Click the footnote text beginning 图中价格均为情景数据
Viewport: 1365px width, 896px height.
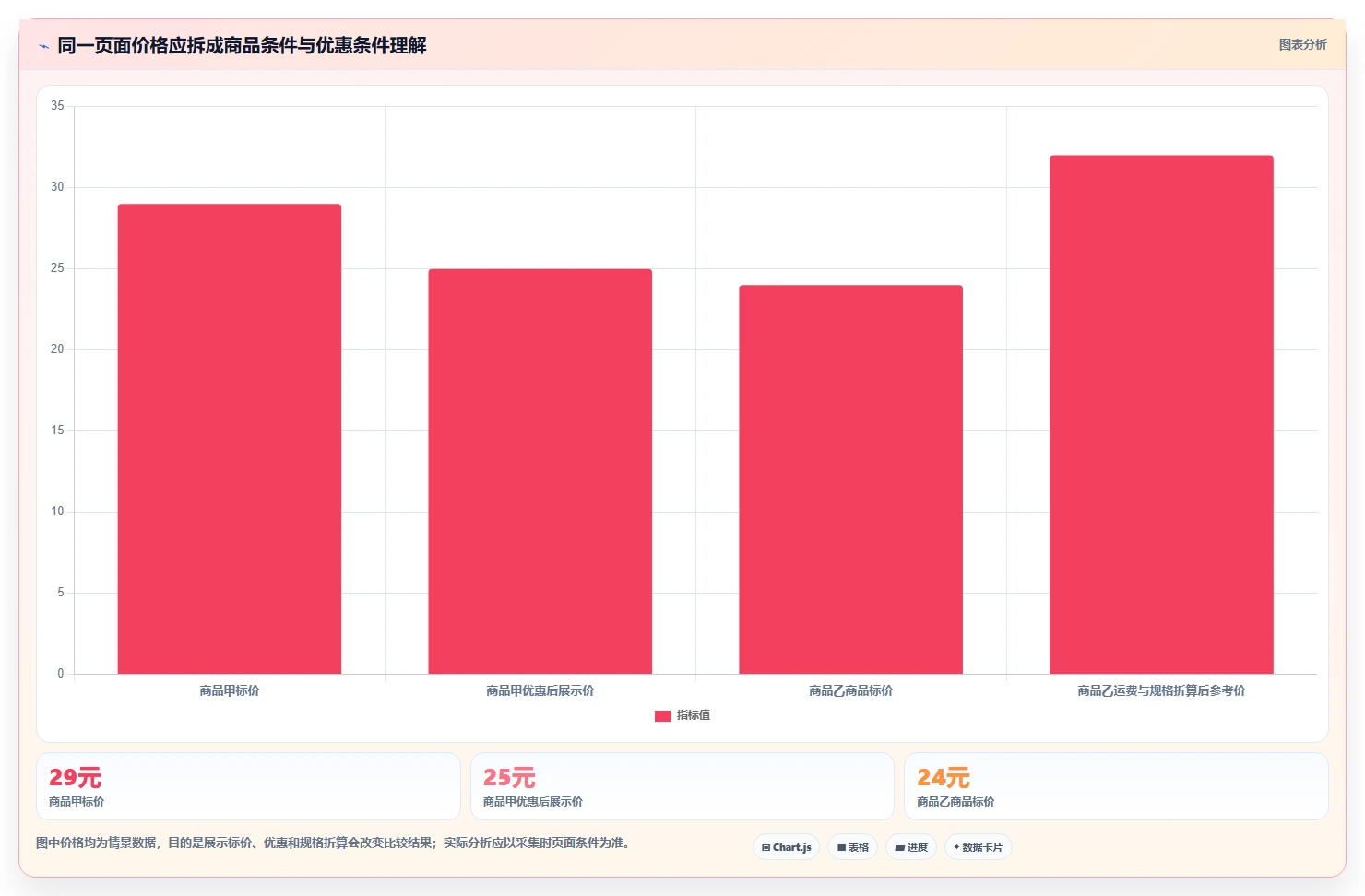click(x=335, y=843)
